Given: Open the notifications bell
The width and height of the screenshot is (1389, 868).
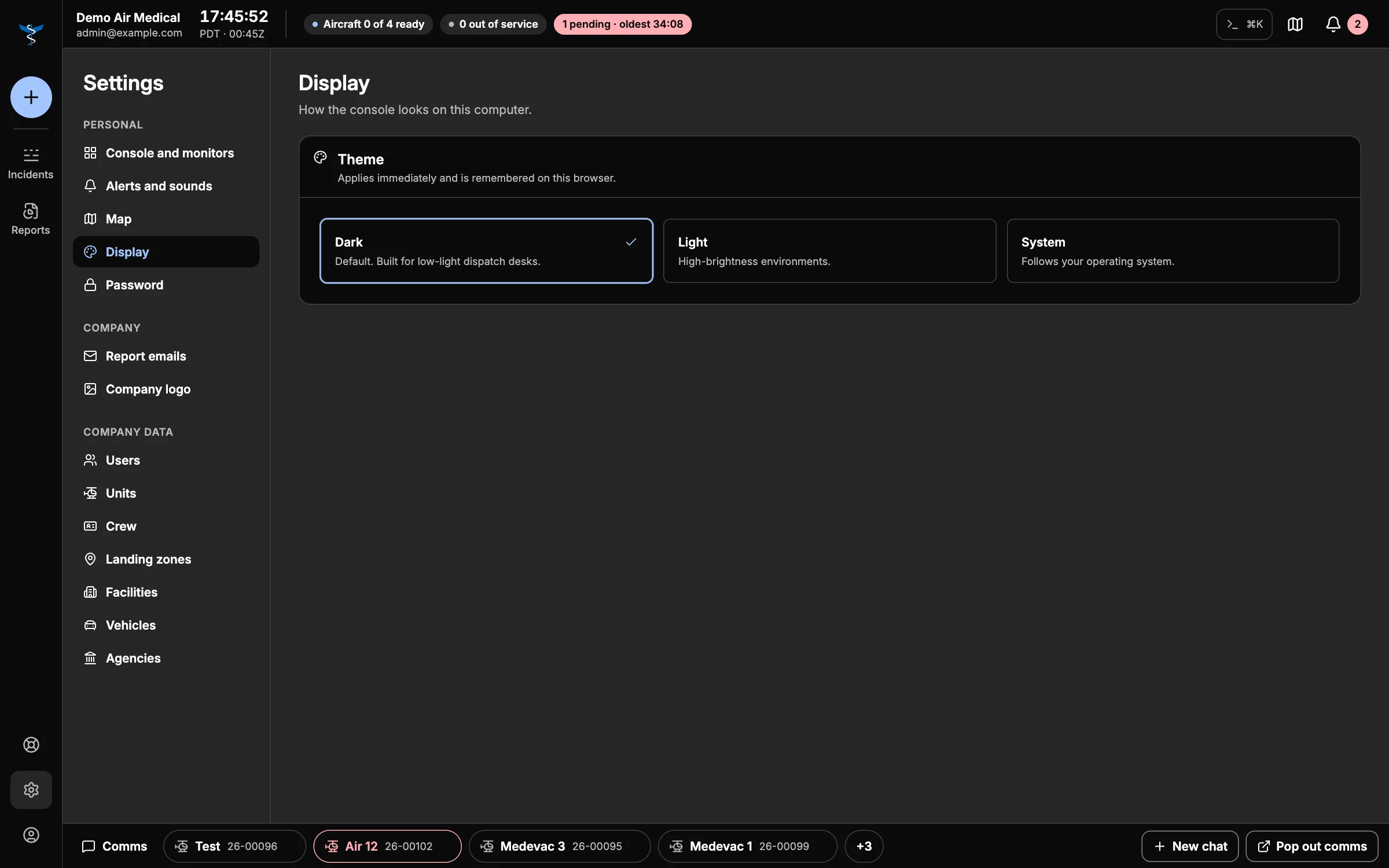Looking at the screenshot, I should [x=1333, y=24].
